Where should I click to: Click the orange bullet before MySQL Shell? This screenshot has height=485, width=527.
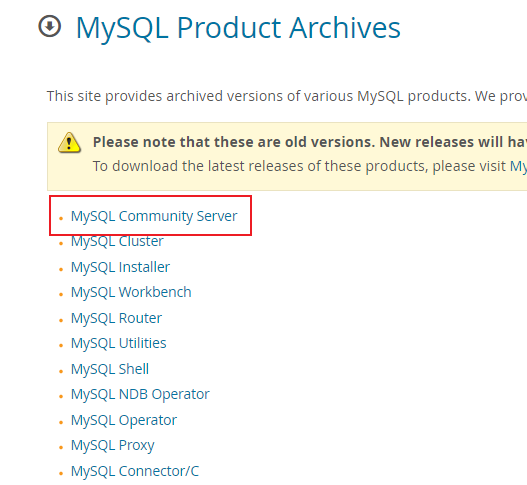[61, 371]
